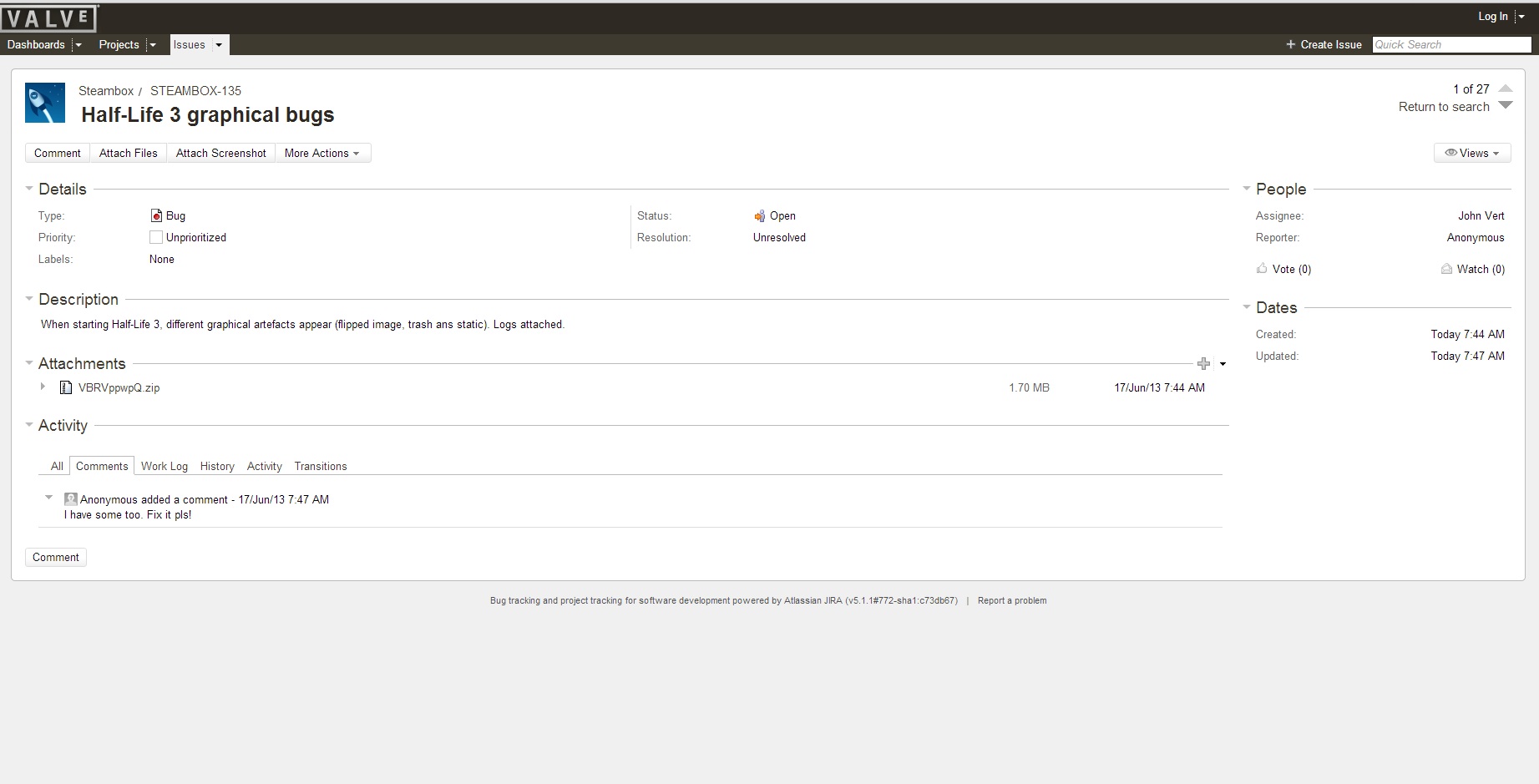This screenshot has width=1539, height=784.
Task: Collapse the Anonymous comment entry
Action: (x=48, y=498)
